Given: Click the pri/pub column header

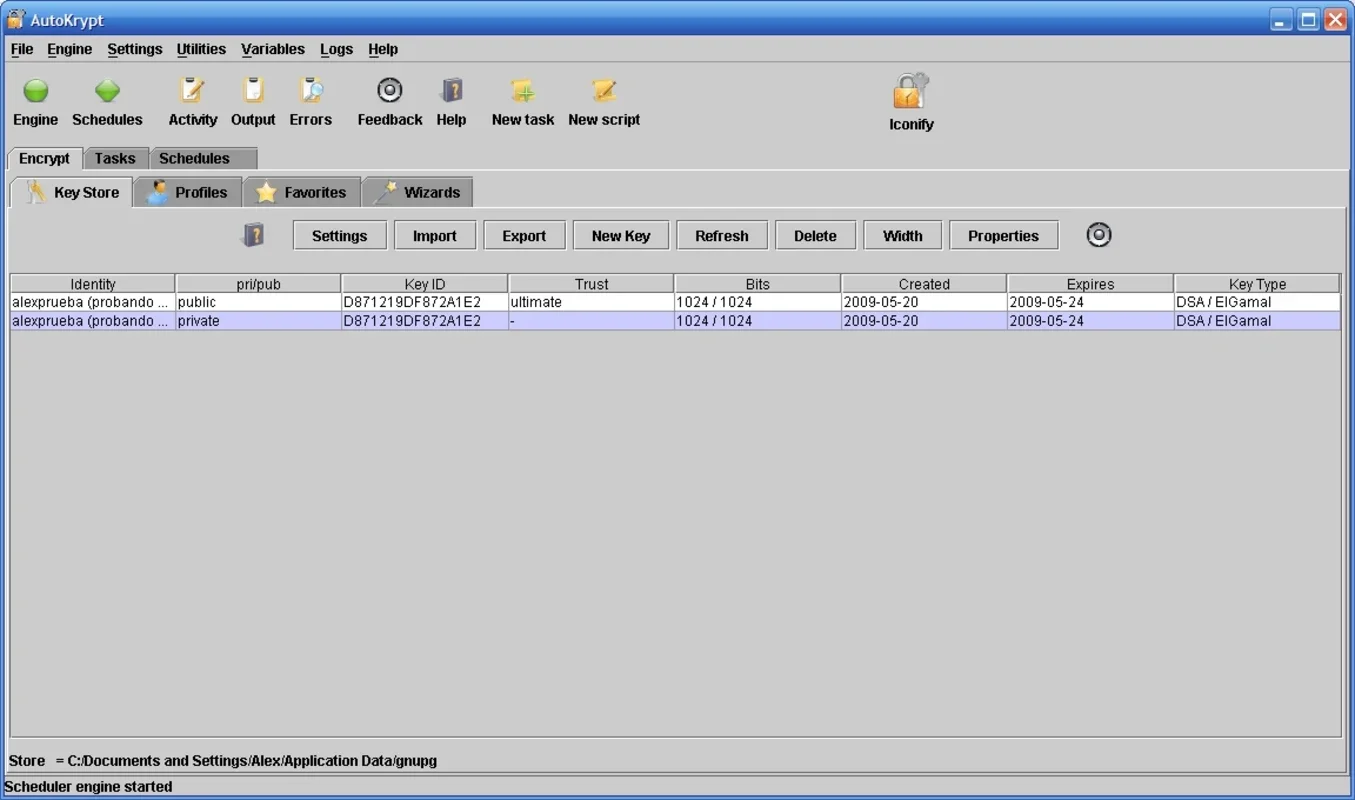Looking at the screenshot, I should point(258,284).
